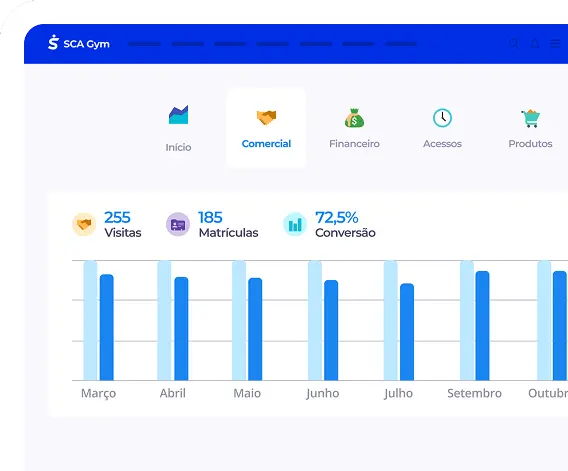
Task: Click the 72,5% Conversão value
Action: coord(337,217)
